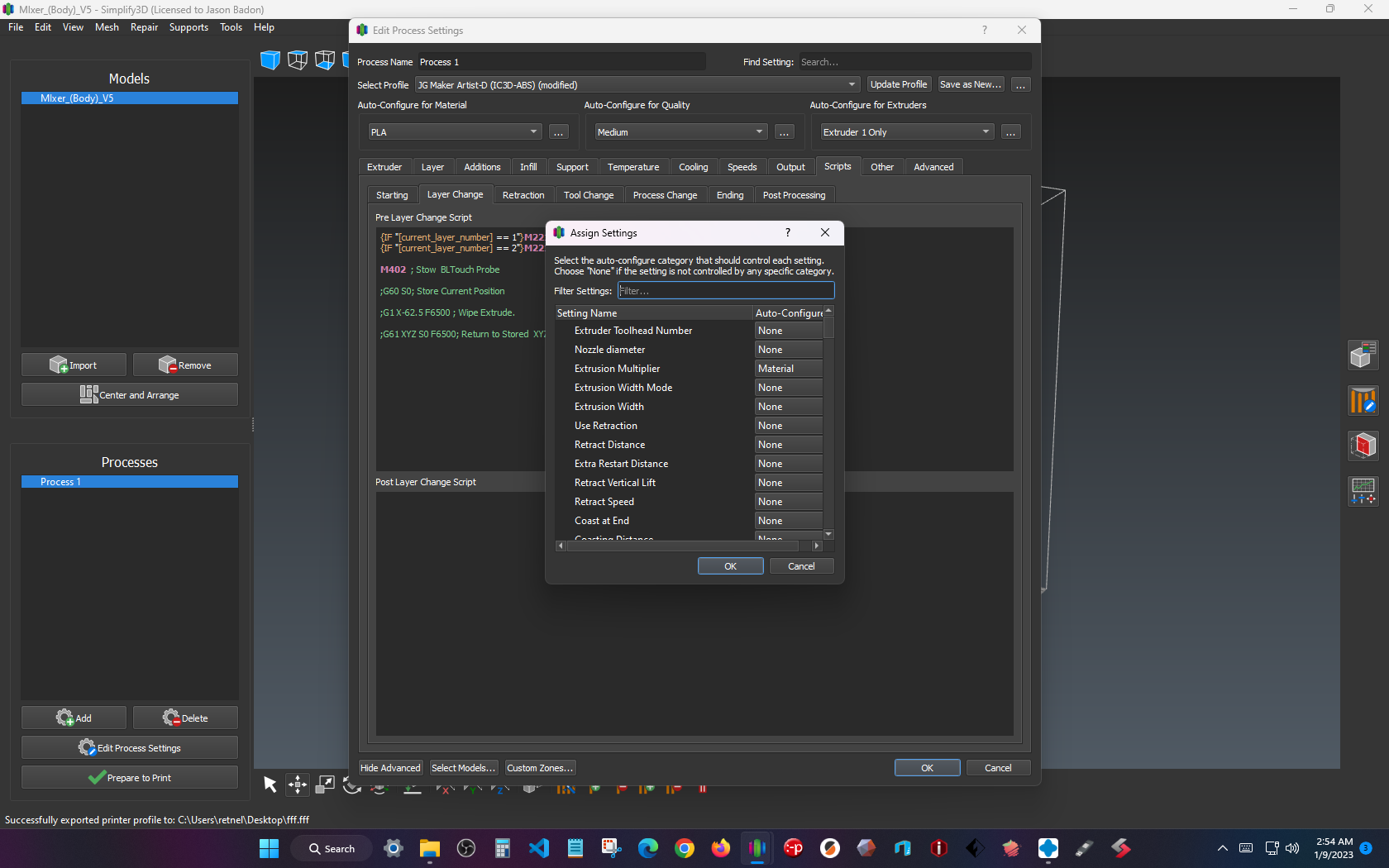
Task: Add a new process
Action: coord(74,718)
